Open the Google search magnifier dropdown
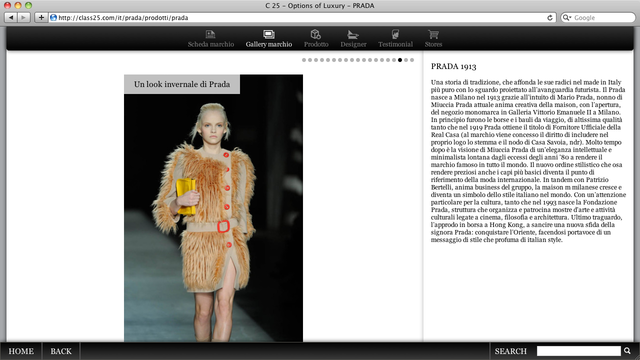Image resolution: width=640 pixels, height=360 pixels. [567, 18]
